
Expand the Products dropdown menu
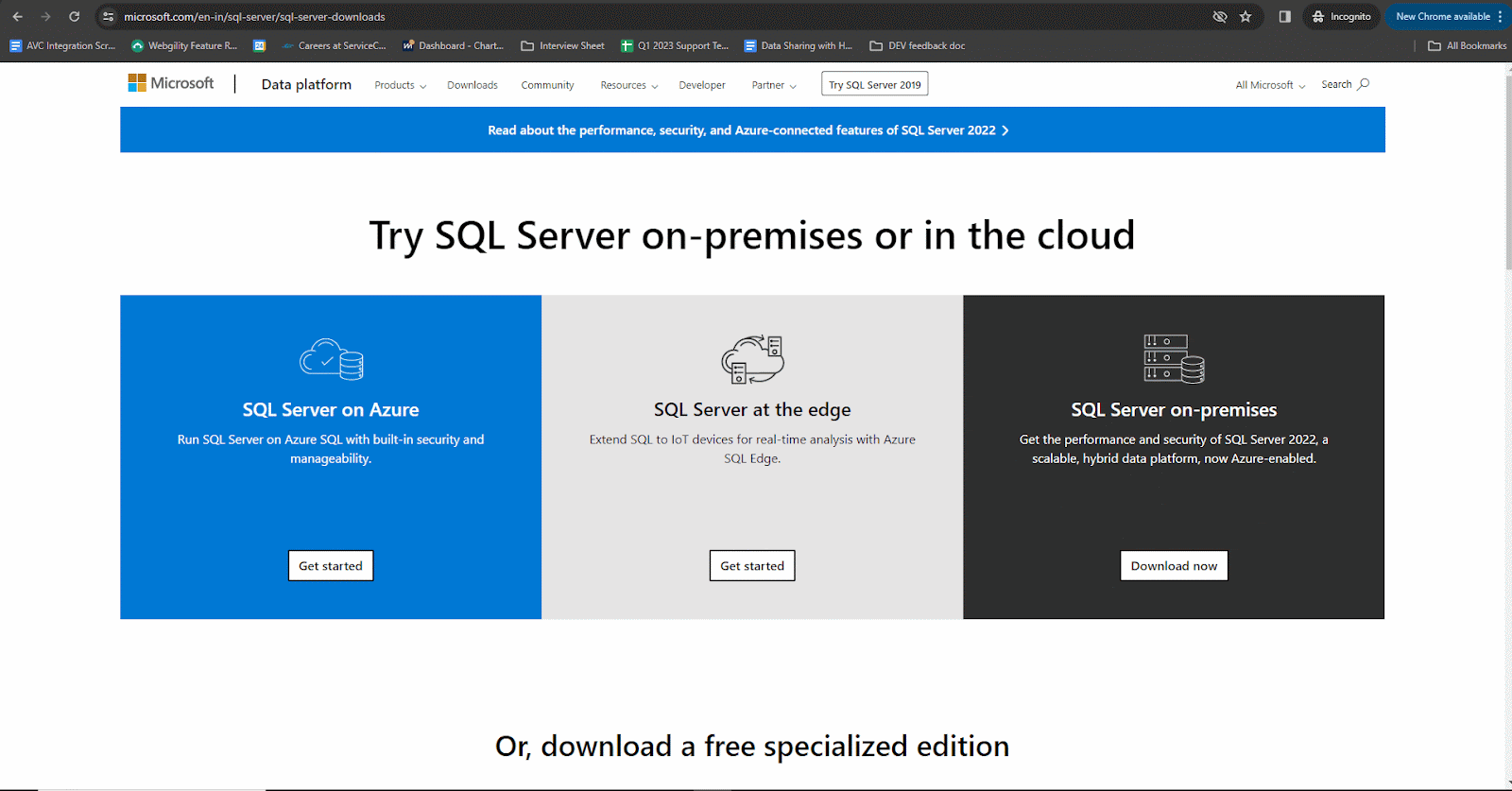400,85
